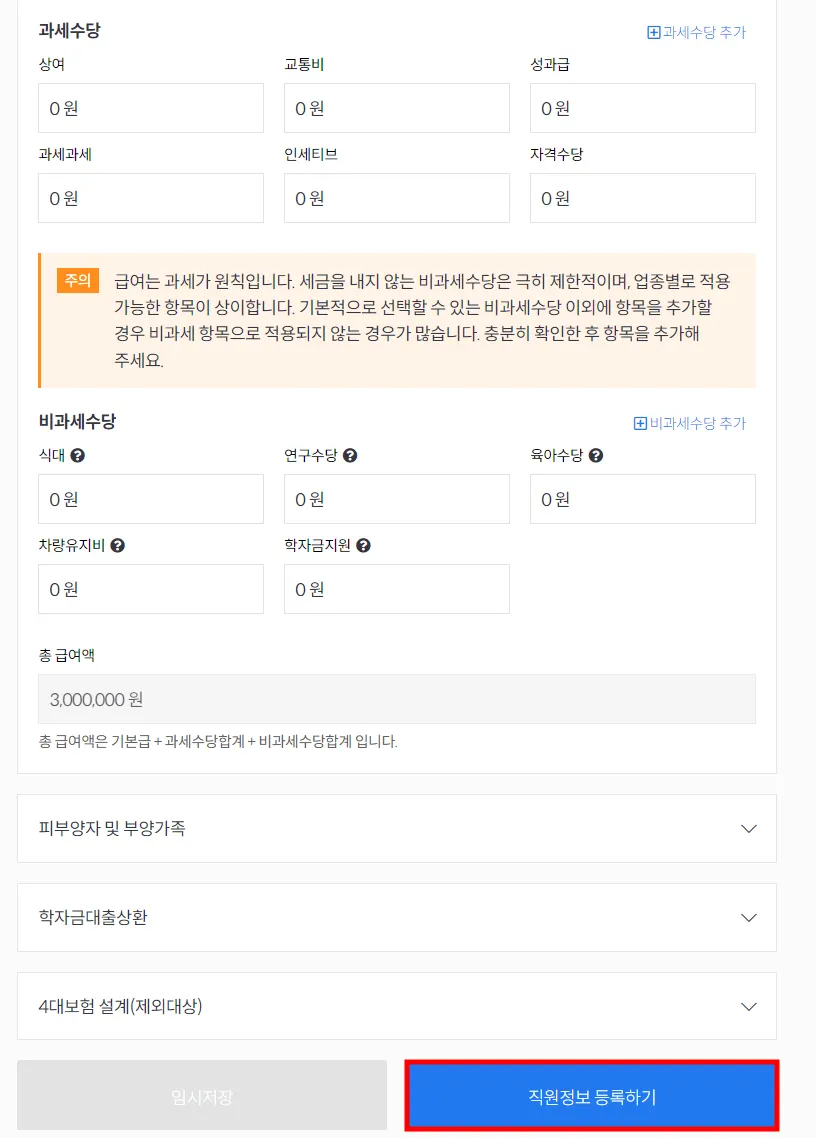
Task: Expand the 학자금대출상환 section
Action: [x=749, y=917]
